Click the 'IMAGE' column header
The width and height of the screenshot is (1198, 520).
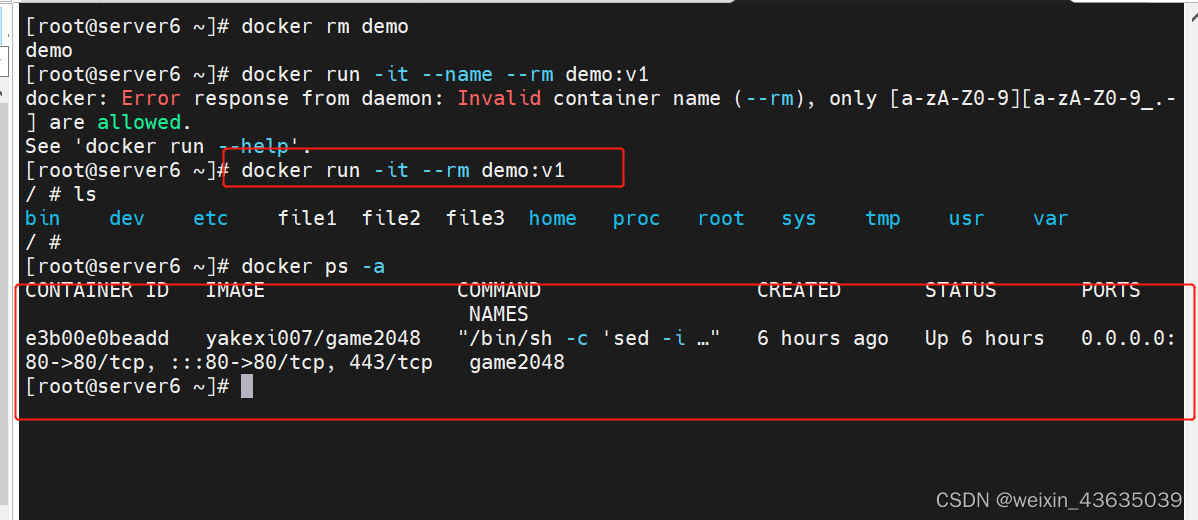[x=235, y=290]
